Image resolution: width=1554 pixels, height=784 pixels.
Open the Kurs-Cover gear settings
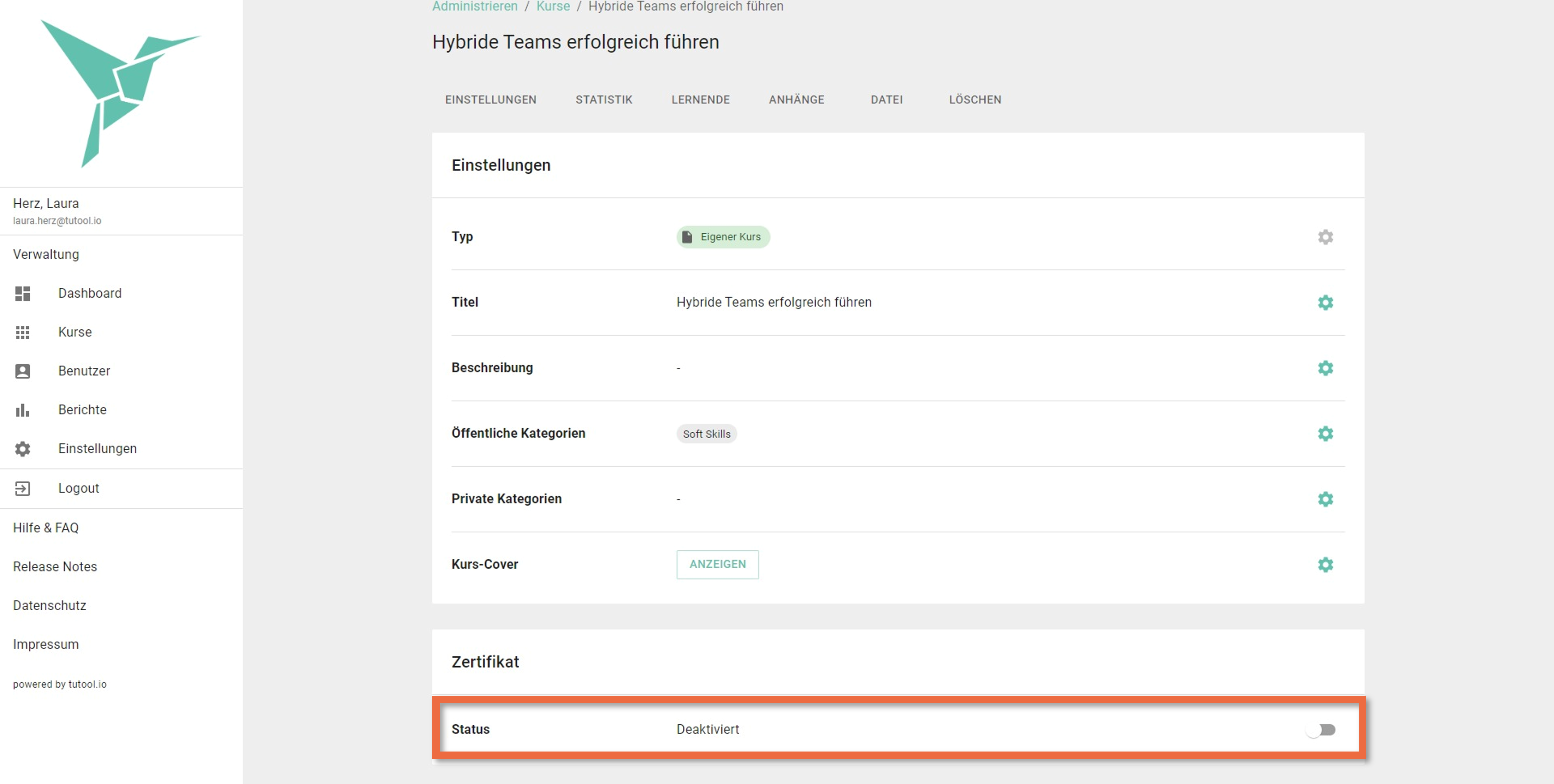pyautogui.click(x=1325, y=564)
